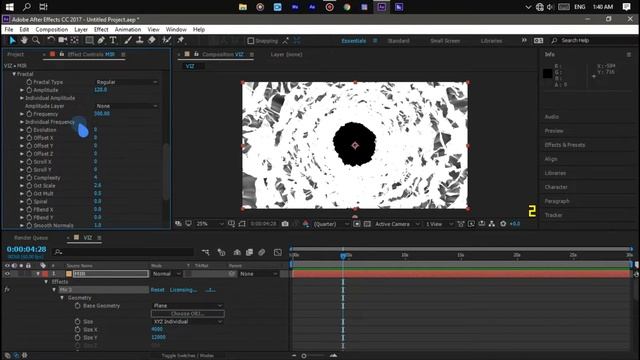Select the Pan Behind anchor point tool
This screenshot has width=640, height=360.
(75, 40)
